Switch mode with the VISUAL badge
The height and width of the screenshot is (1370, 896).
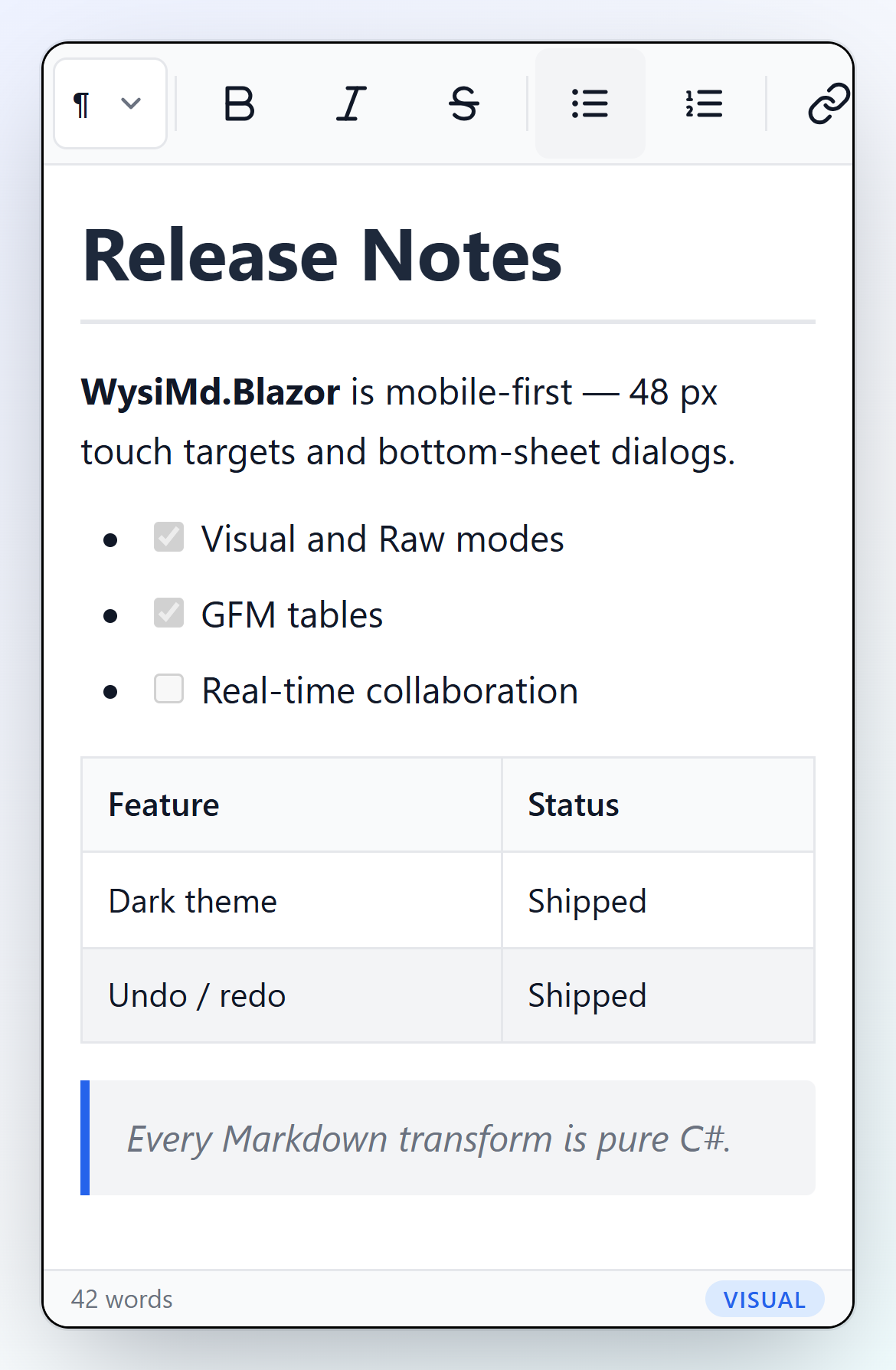(764, 1300)
